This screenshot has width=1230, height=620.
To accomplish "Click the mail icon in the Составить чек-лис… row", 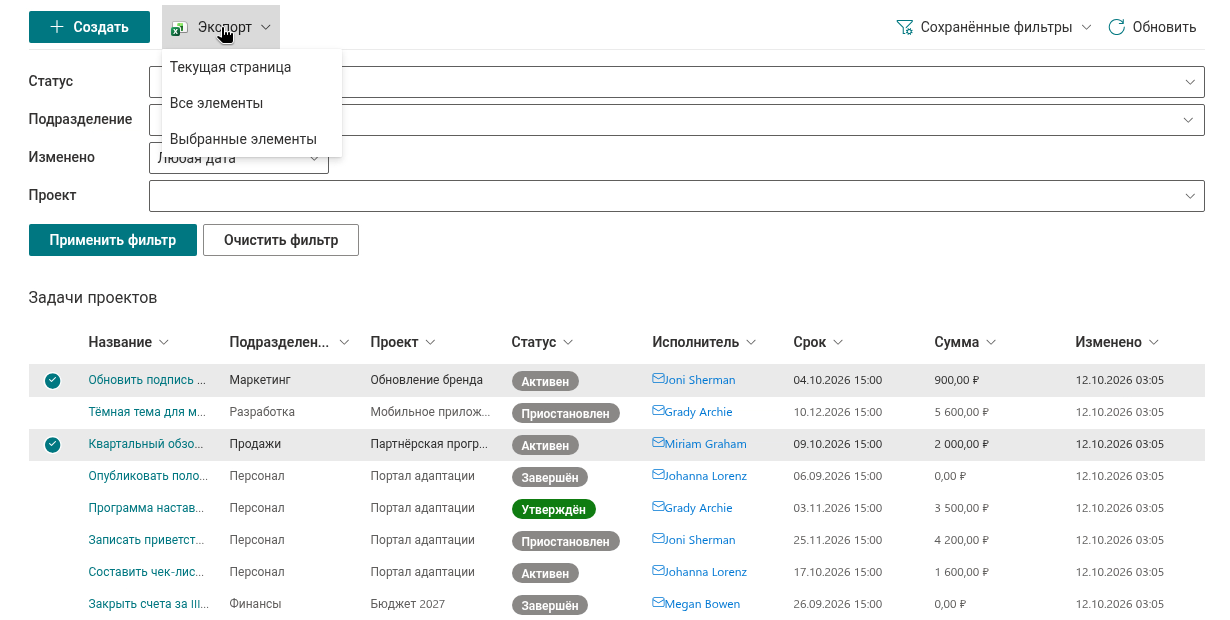I will [658, 571].
